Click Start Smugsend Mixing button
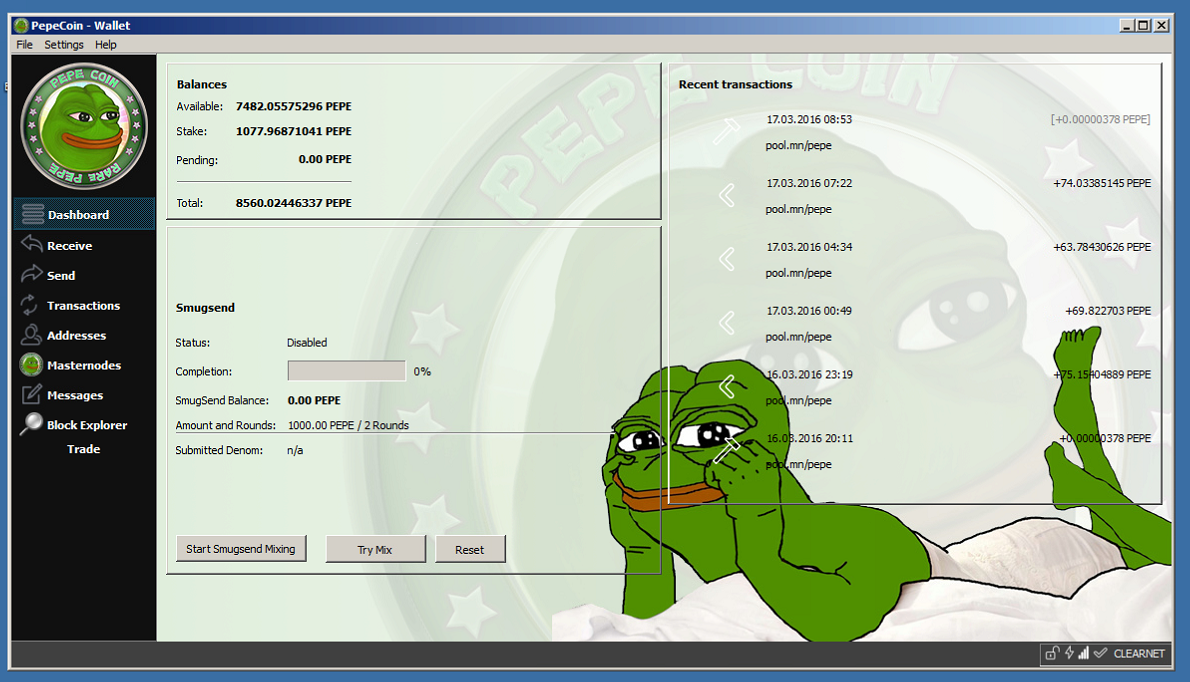The image size is (1190, 682). pyautogui.click(x=241, y=548)
